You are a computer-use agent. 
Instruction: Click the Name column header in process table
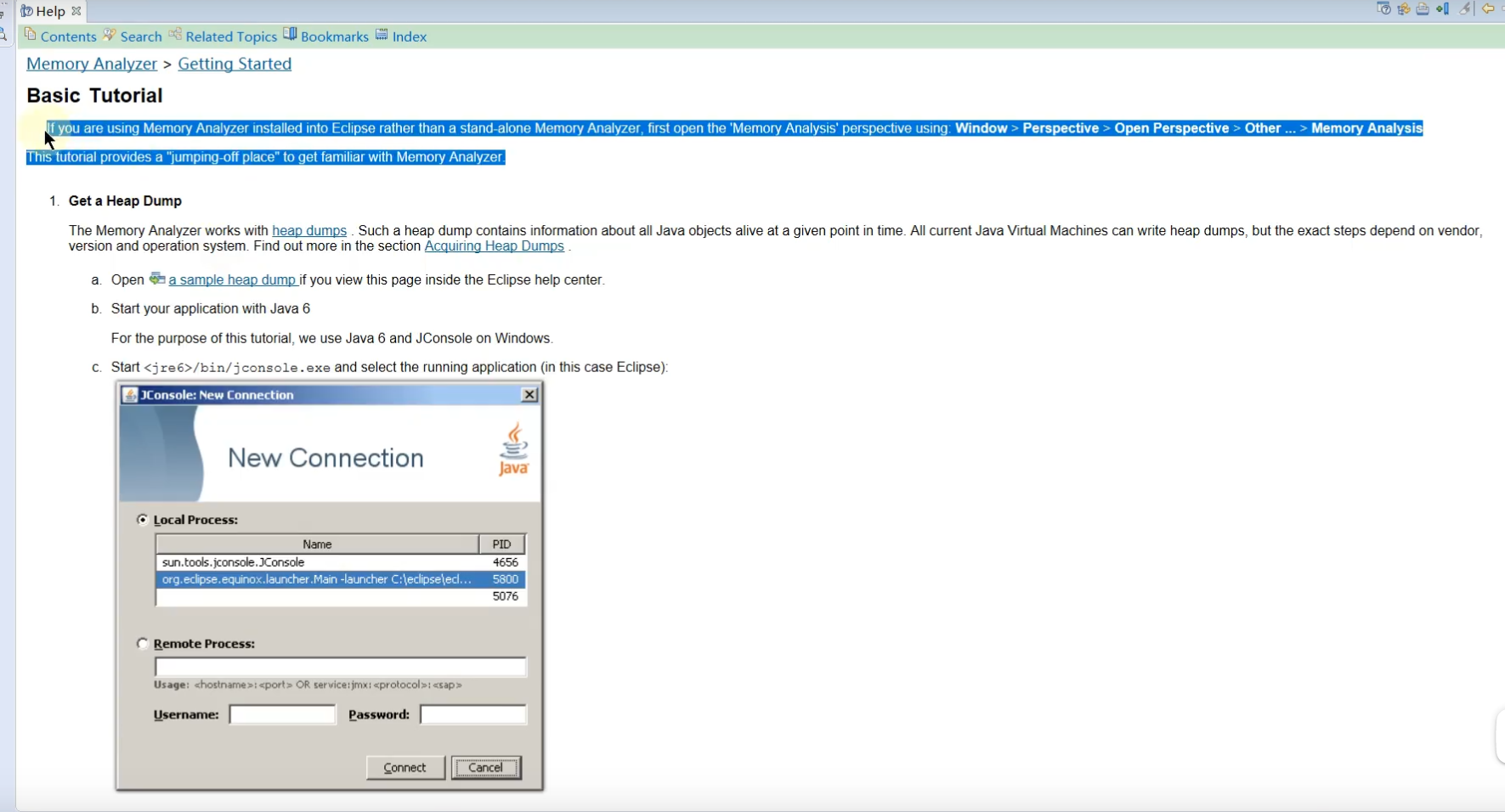pyautogui.click(x=317, y=544)
